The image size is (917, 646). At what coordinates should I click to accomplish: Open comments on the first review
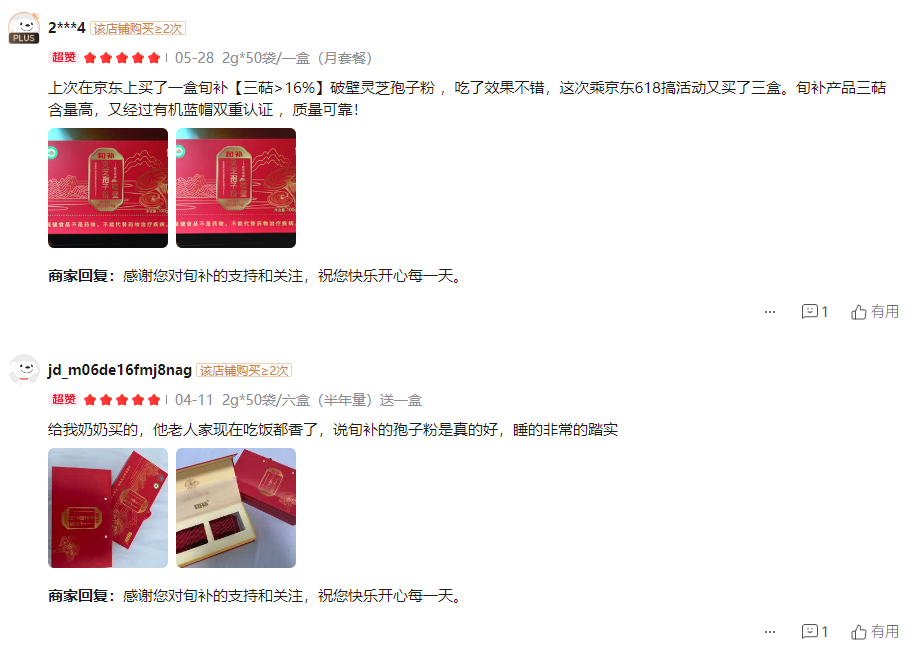(x=815, y=312)
